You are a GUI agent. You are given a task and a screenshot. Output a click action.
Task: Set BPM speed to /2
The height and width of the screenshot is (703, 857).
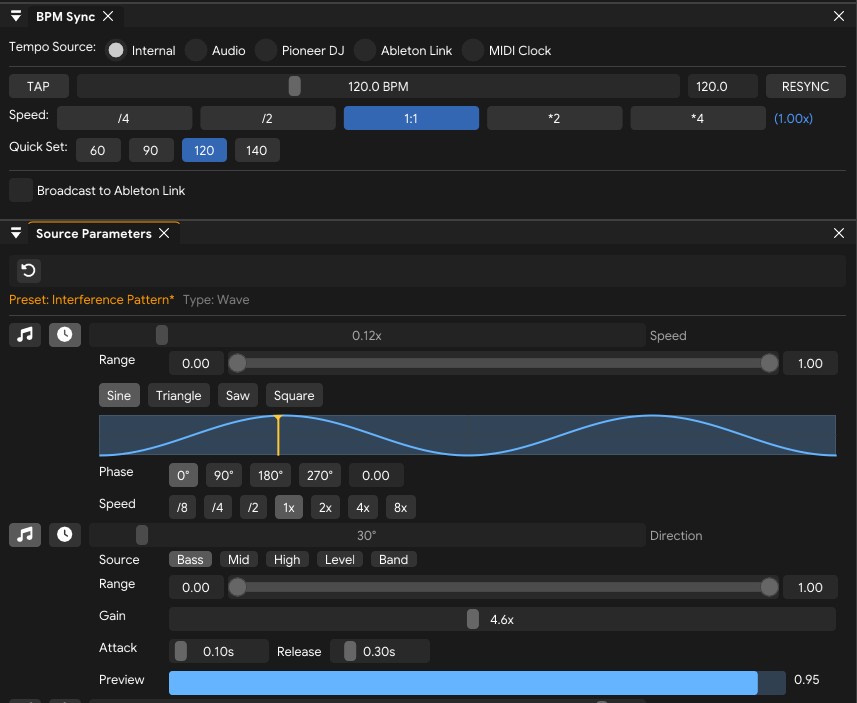[x=268, y=118]
